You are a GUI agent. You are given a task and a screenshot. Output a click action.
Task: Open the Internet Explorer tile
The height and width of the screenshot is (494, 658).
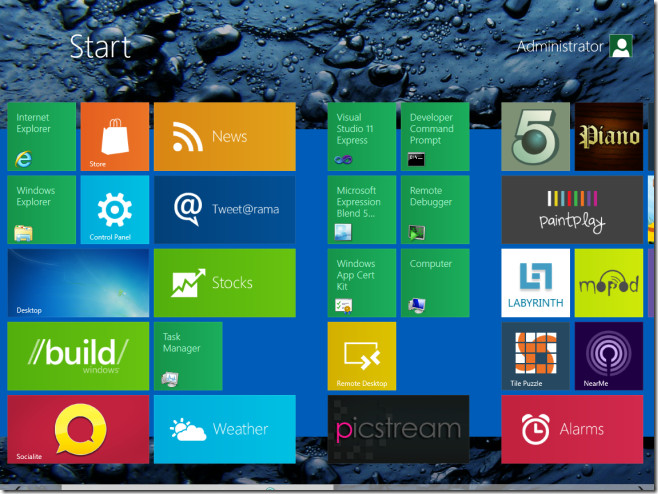pyautogui.click(x=42, y=136)
